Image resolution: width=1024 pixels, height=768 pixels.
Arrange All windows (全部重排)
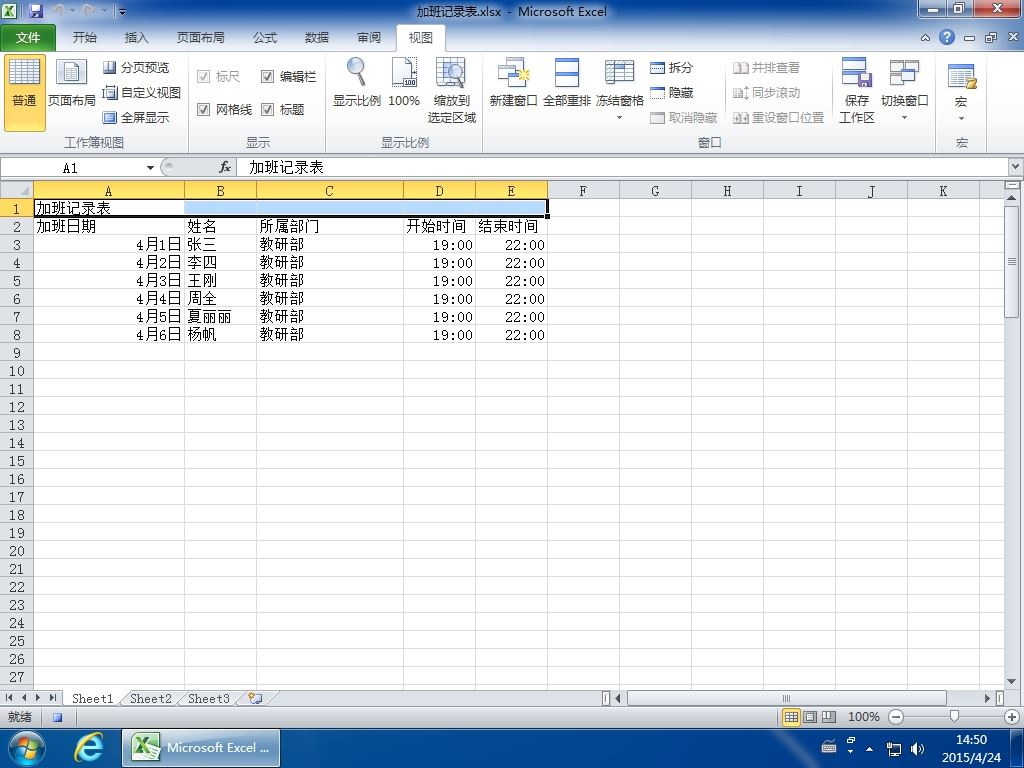pos(566,82)
